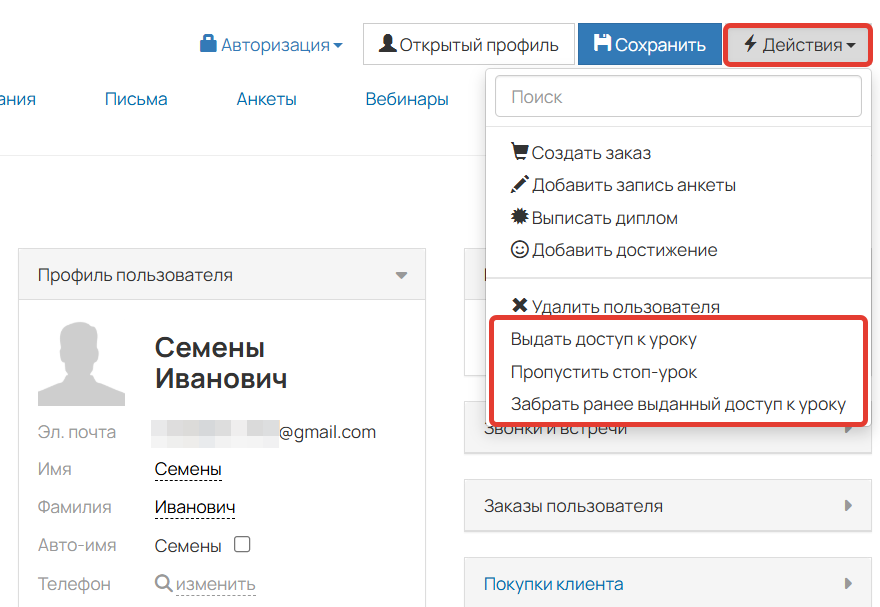Click the X icon beside Удалить пользователя
This screenshot has width=880, height=607.
(x=517, y=307)
